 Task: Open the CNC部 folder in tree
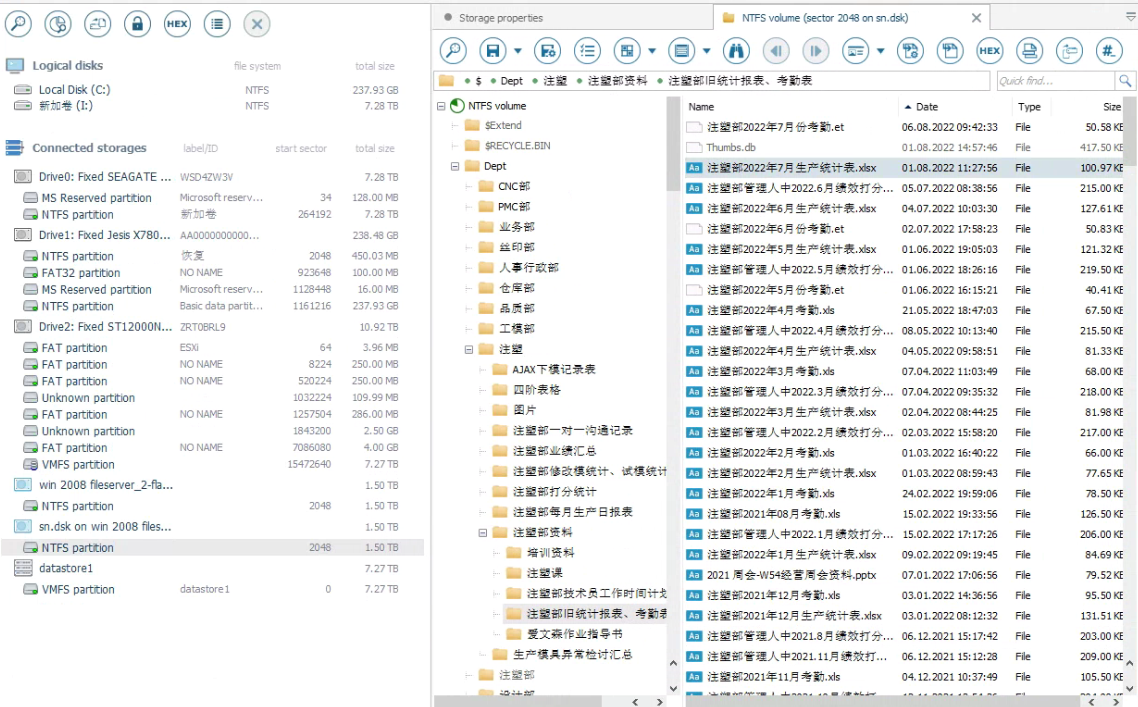tap(514, 187)
